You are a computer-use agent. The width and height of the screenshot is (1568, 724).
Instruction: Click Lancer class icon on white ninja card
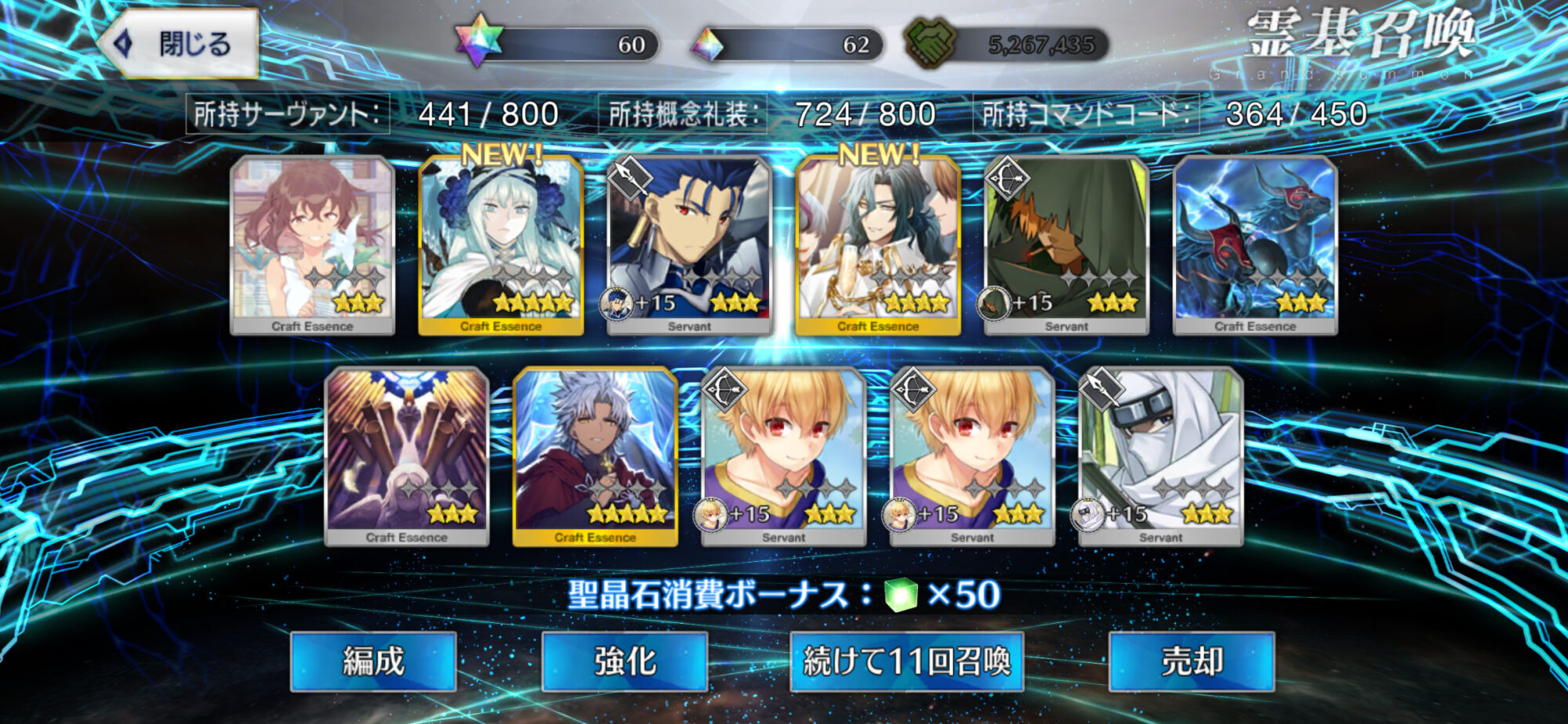(1101, 389)
